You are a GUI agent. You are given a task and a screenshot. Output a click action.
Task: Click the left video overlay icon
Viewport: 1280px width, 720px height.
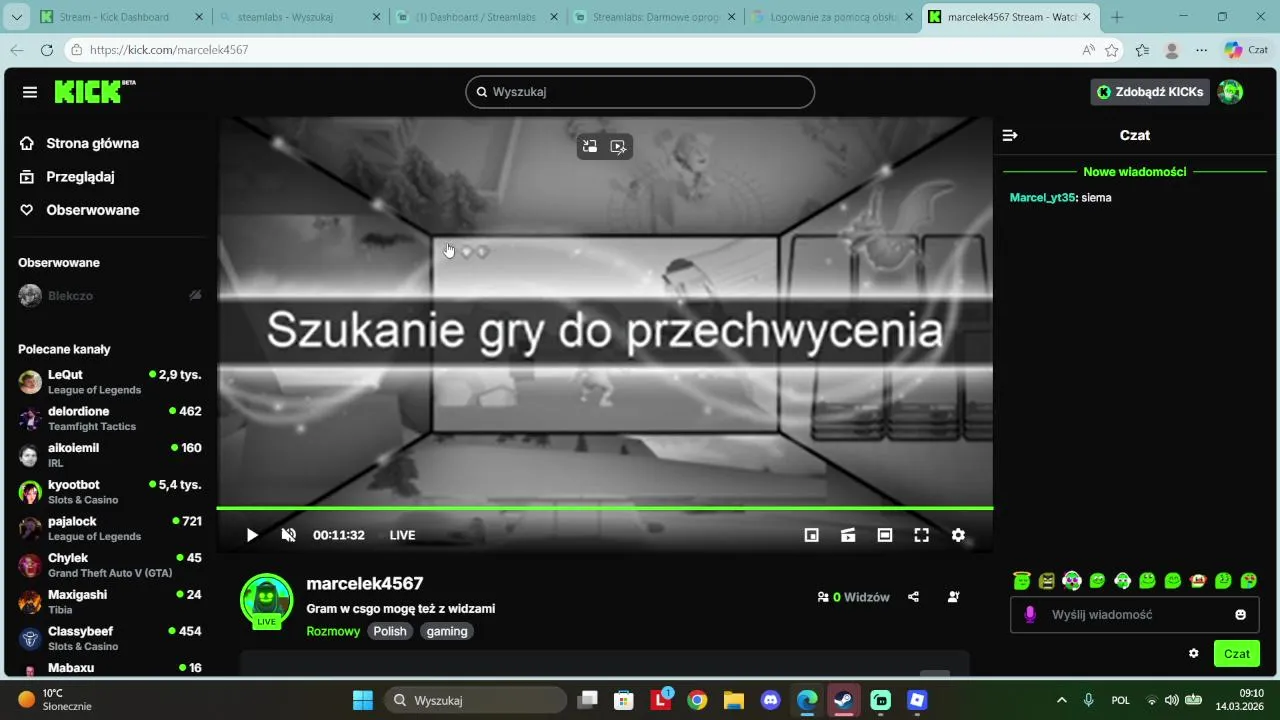(590, 147)
